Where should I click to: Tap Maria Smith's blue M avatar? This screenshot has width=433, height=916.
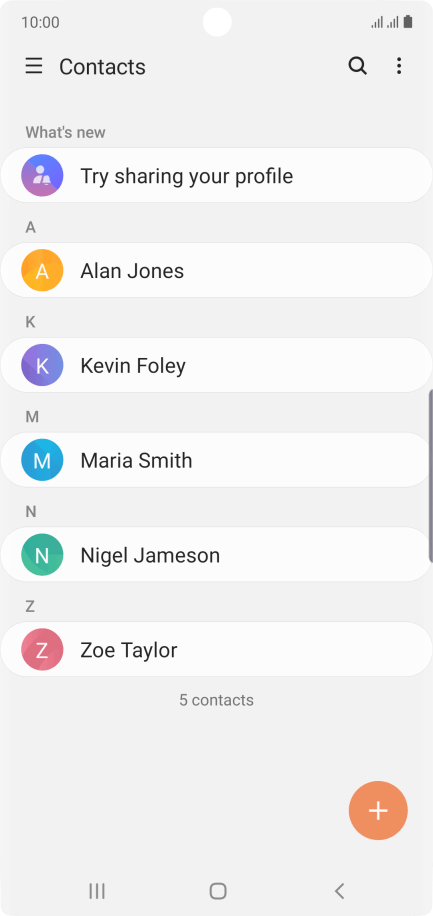click(42, 460)
